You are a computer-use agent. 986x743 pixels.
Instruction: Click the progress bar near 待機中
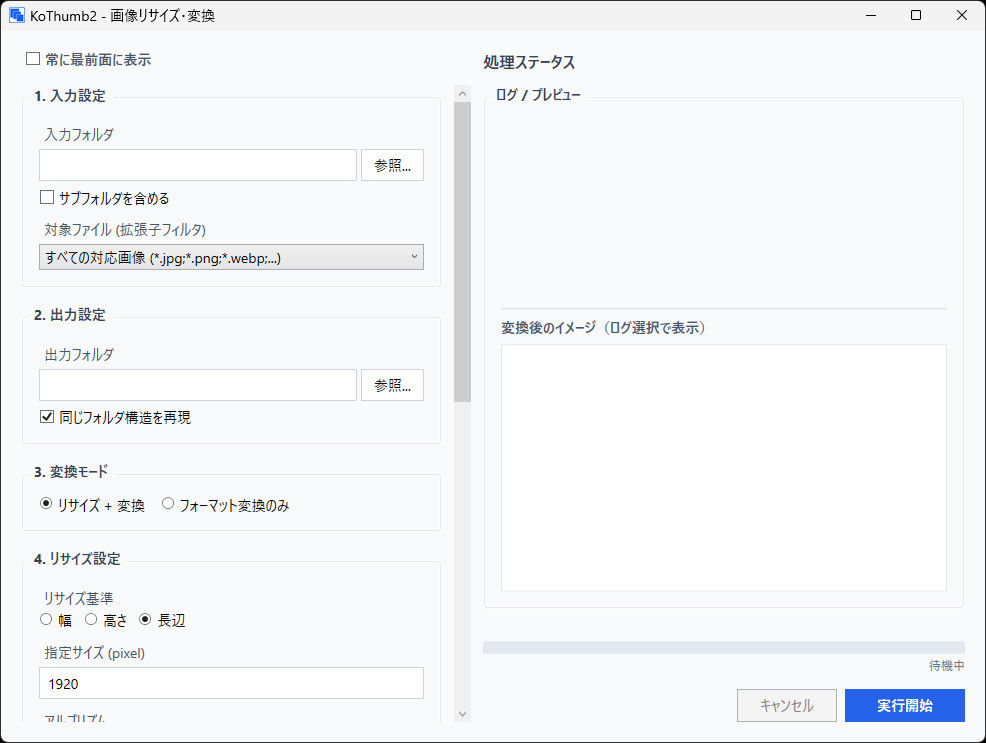(x=723, y=645)
